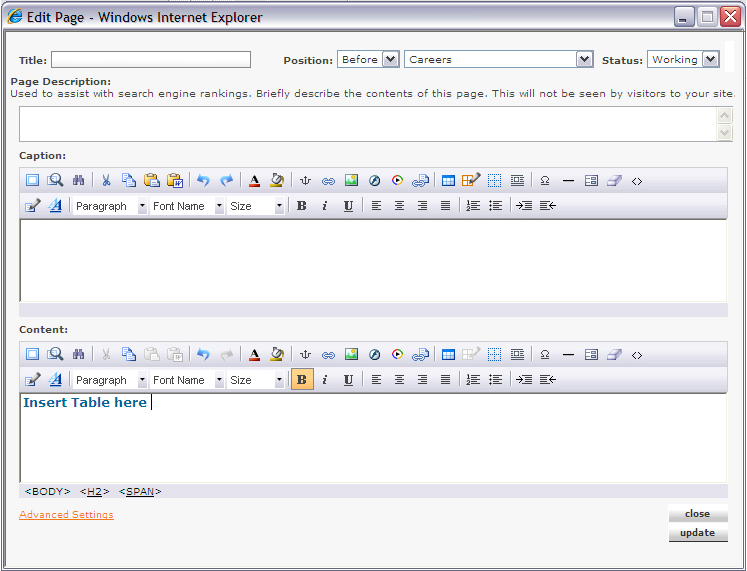Image resolution: width=747 pixels, height=571 pixels.
Task: Open Advanced Settings link
Action: 66,514
